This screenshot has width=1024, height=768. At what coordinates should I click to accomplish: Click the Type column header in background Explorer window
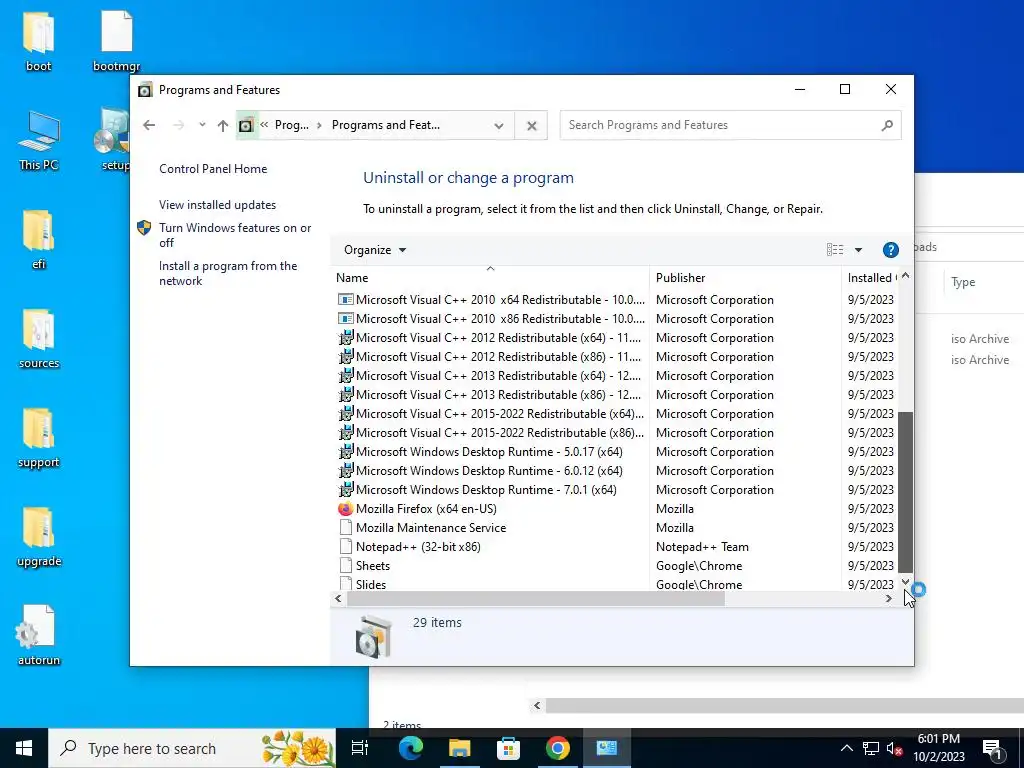[x=963, y=281]
